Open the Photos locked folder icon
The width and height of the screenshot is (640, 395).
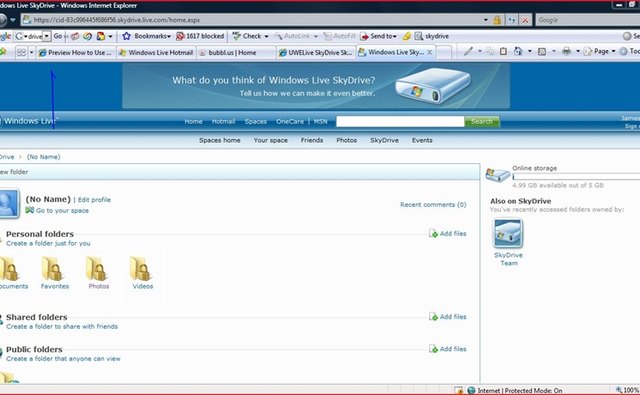click(x=97, y=269)
